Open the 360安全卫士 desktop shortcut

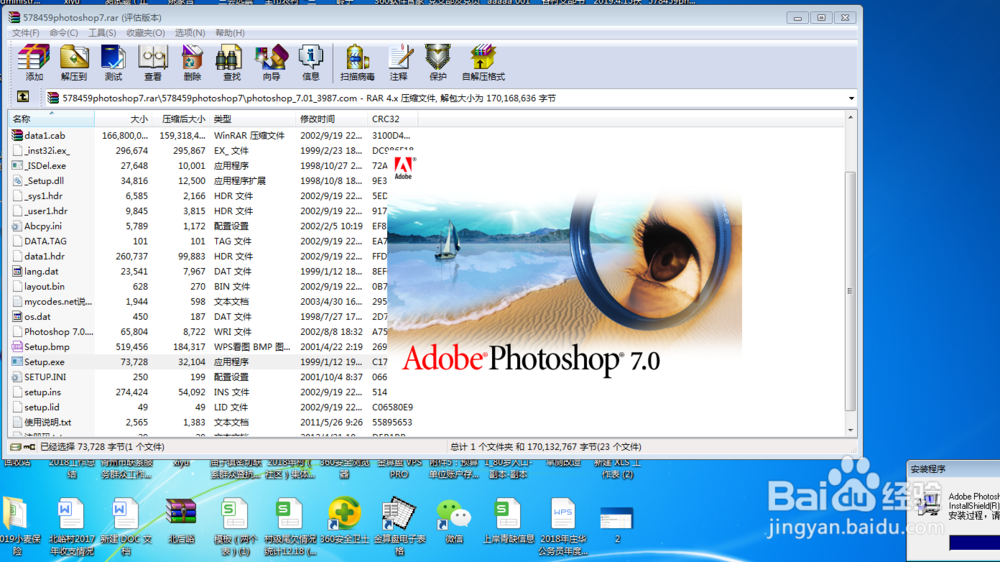click(x=344, y=521)
